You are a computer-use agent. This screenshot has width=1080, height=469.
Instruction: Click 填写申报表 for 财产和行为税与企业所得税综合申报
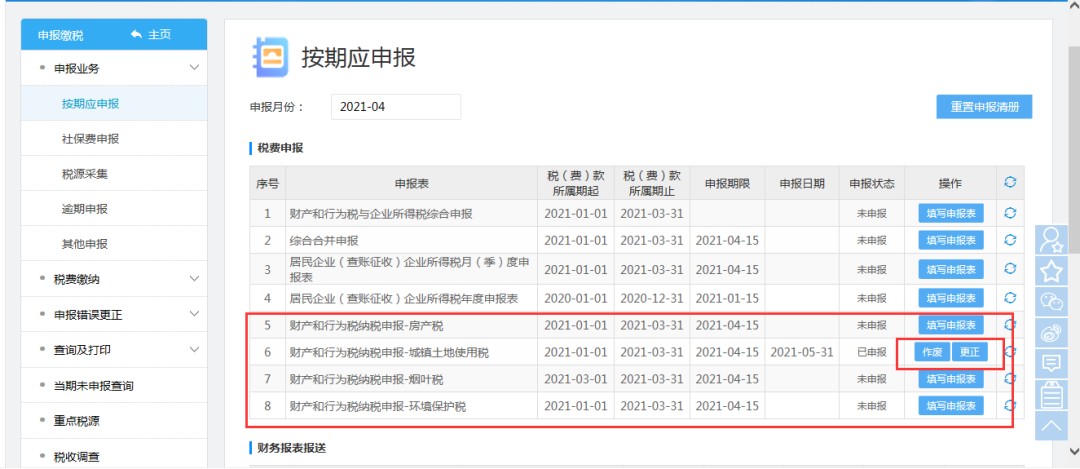tap(951, 213)
